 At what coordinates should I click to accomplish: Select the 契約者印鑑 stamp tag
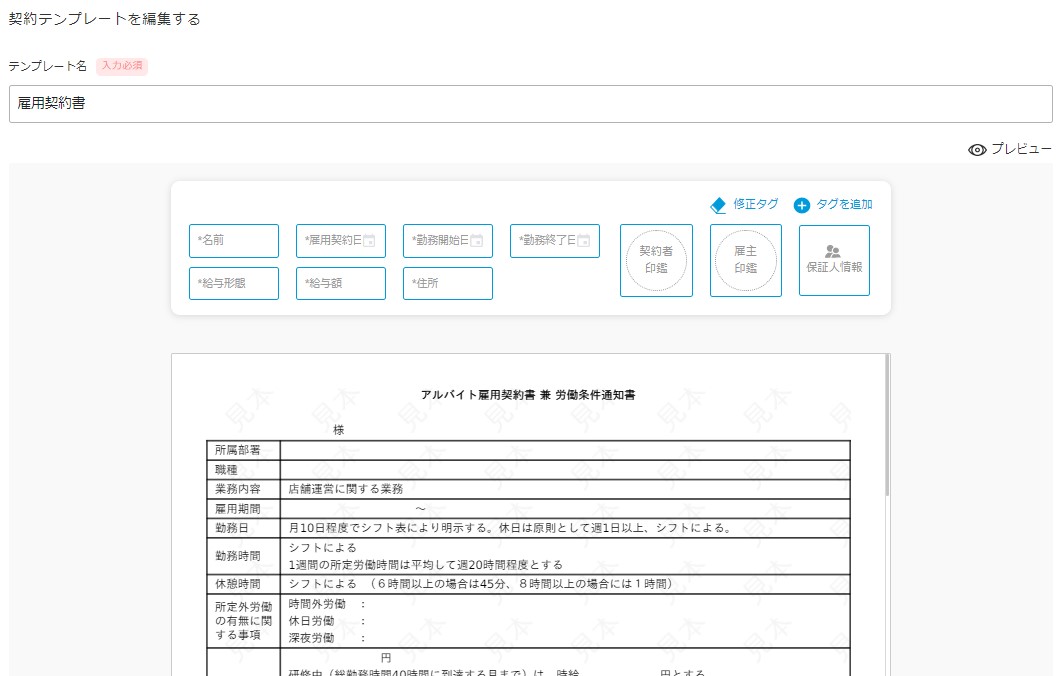[x=656, y=260]
